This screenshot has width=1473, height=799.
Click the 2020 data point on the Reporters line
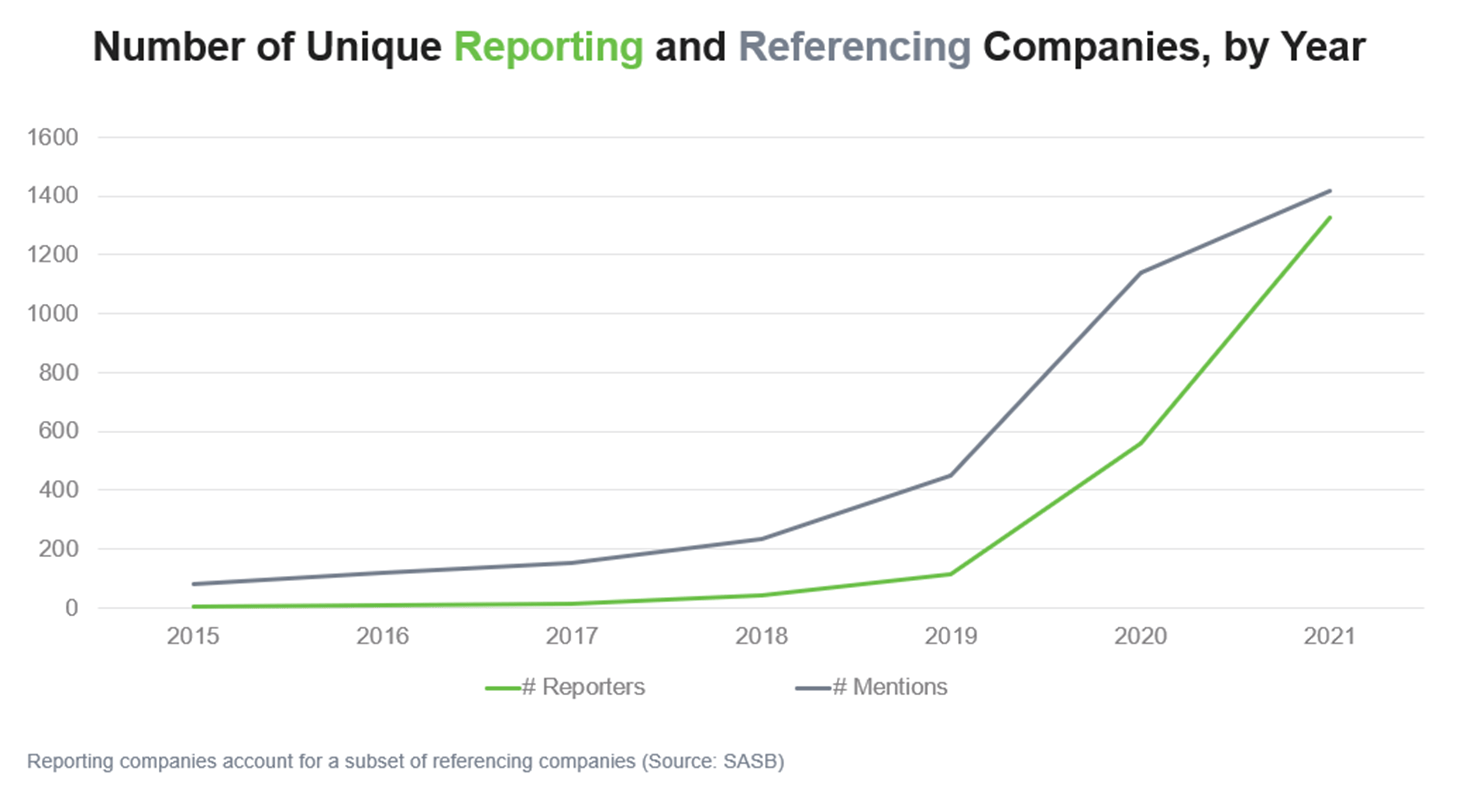click(x=1139, y=441)
